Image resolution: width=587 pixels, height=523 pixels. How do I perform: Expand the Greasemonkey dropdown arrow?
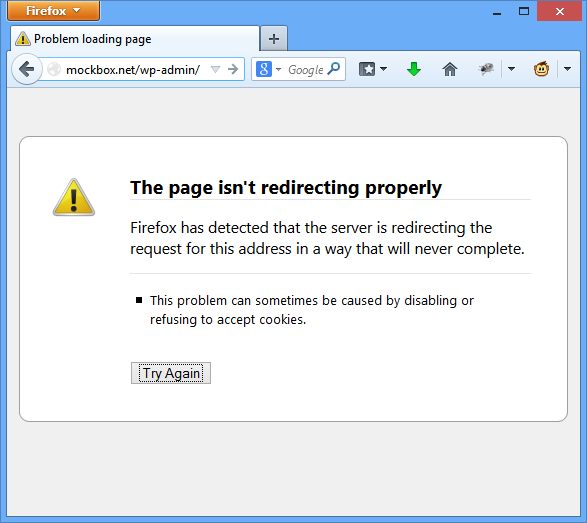point(567,69)
